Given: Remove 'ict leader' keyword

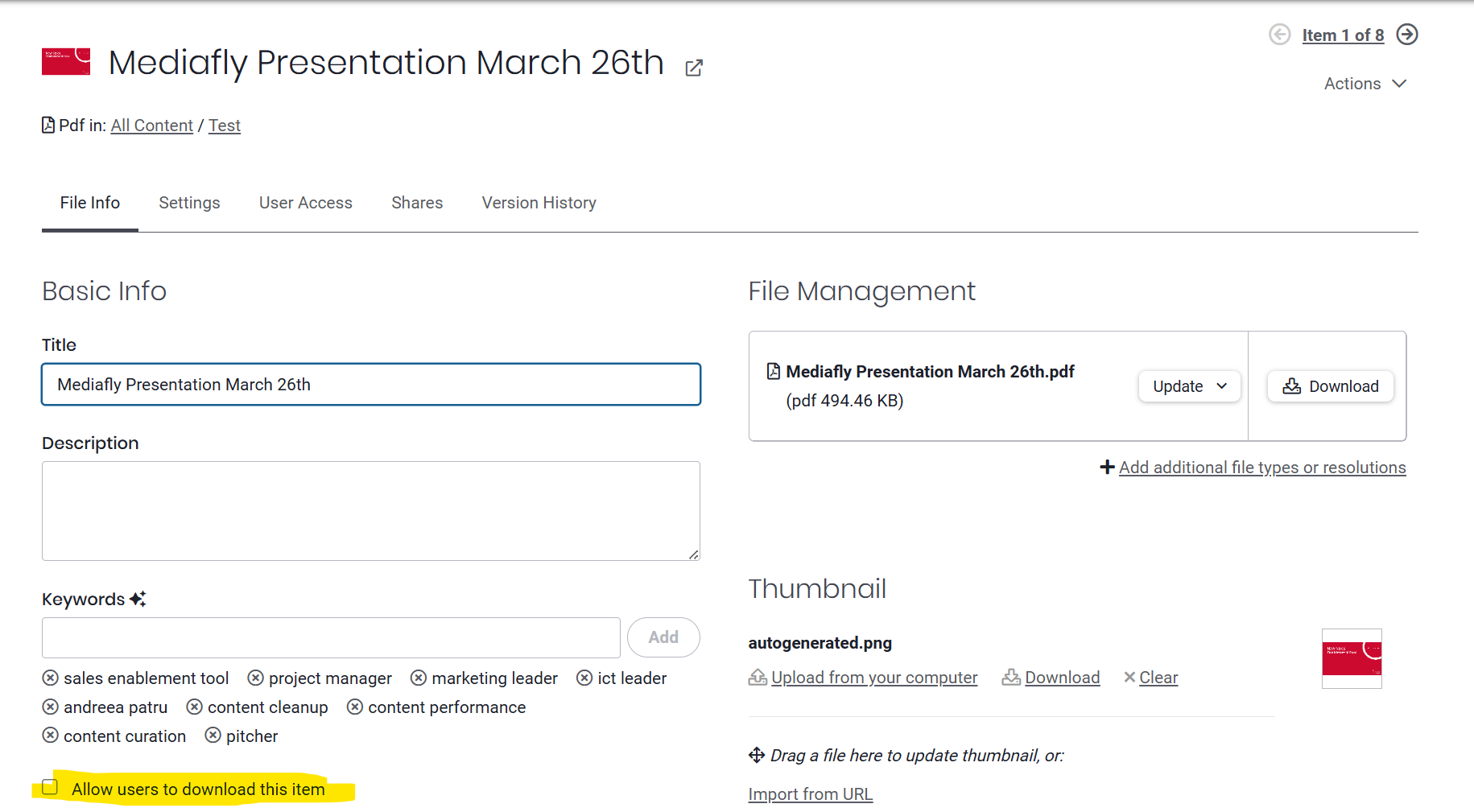Looking at the screenshot, I should pyautogui.click(x=584, y=678).
